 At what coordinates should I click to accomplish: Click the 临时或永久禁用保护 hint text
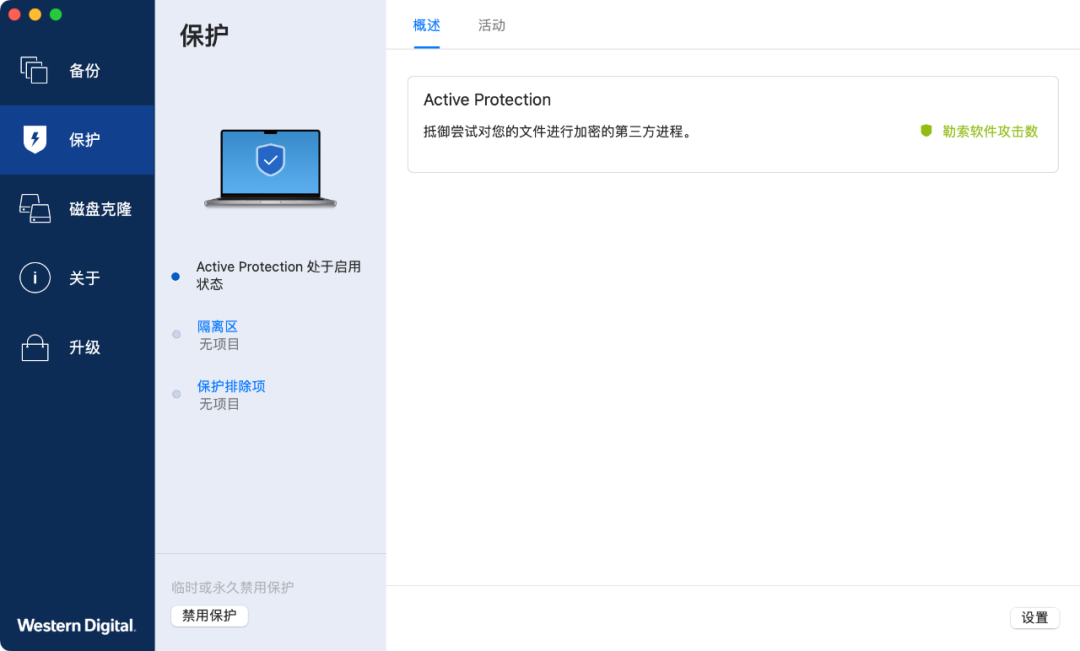pyautogui.click(x=233, y=588)
